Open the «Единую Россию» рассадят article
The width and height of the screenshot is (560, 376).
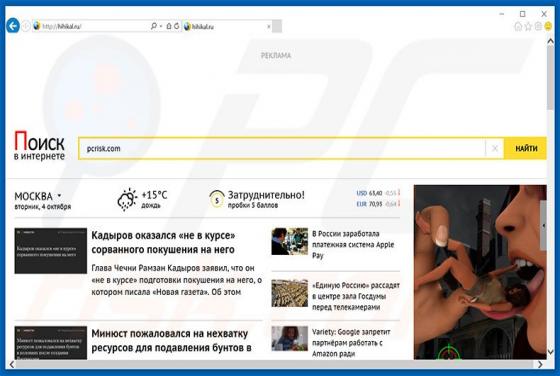click(356, 296)
